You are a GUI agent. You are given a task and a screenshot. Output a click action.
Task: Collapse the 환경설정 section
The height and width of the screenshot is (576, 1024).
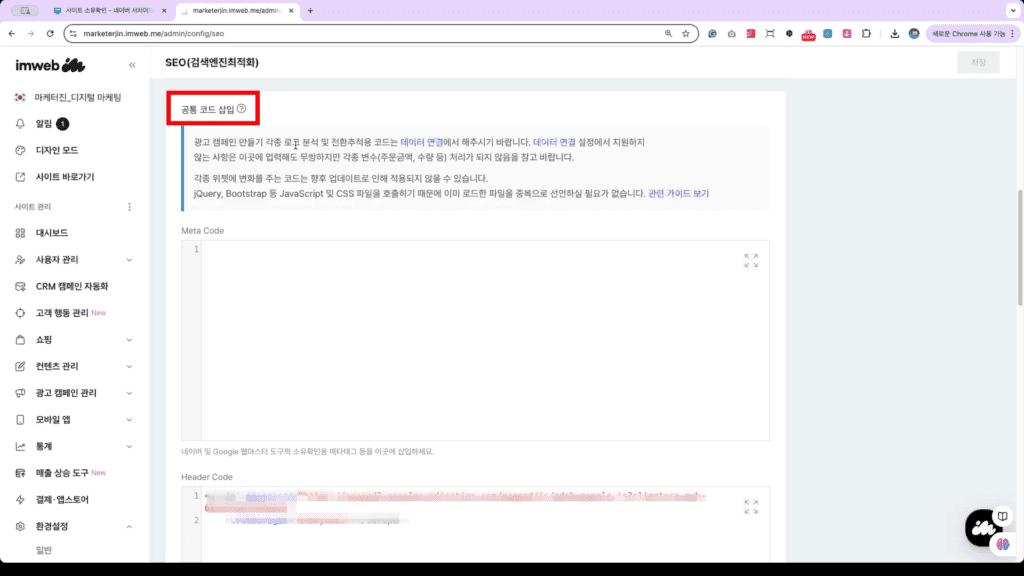coord(129,526)
